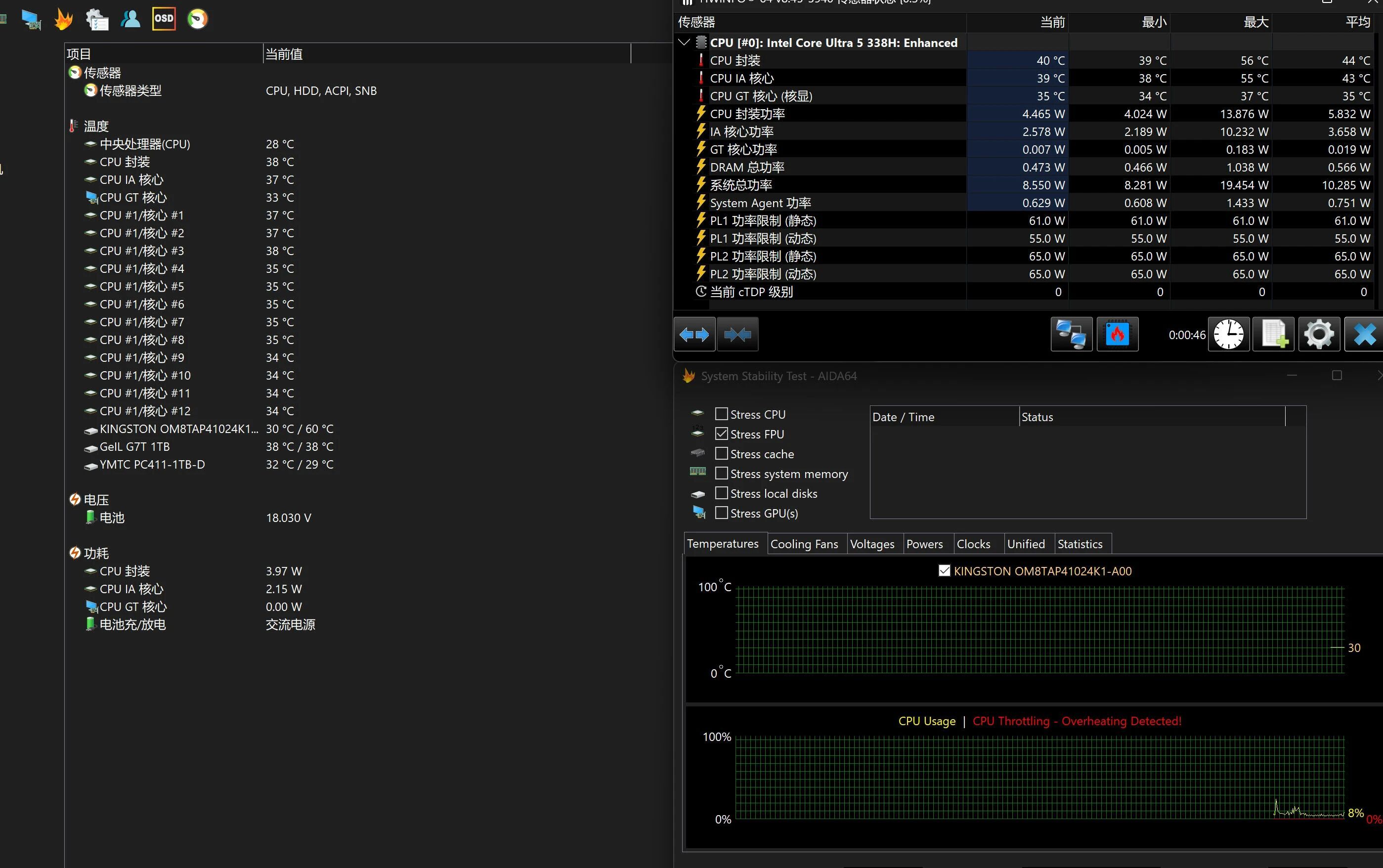
Task: Click the report wizard toolbar icon
Action: (97, 19)
